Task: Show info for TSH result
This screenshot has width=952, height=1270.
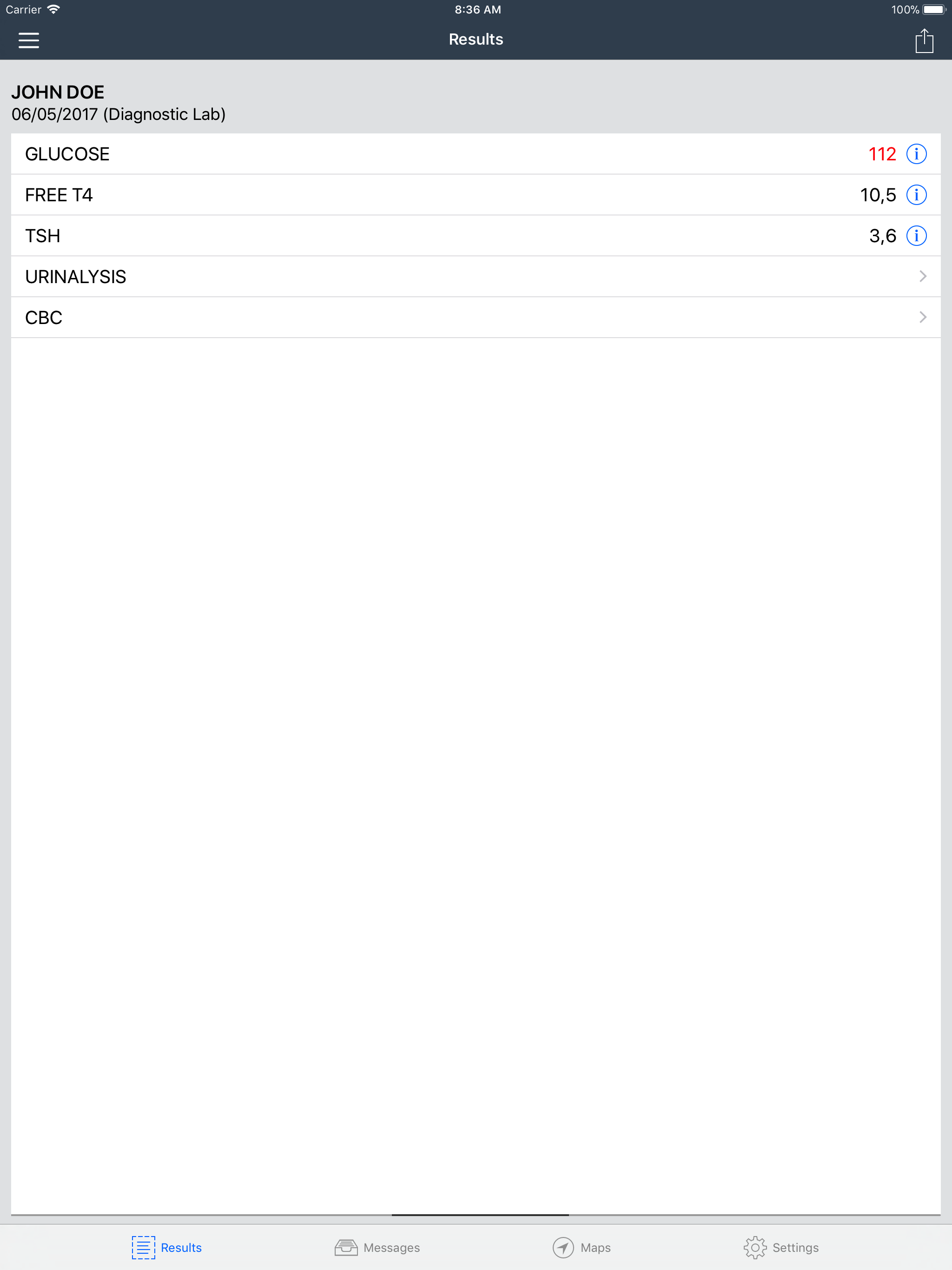Action: click(916, 235)
